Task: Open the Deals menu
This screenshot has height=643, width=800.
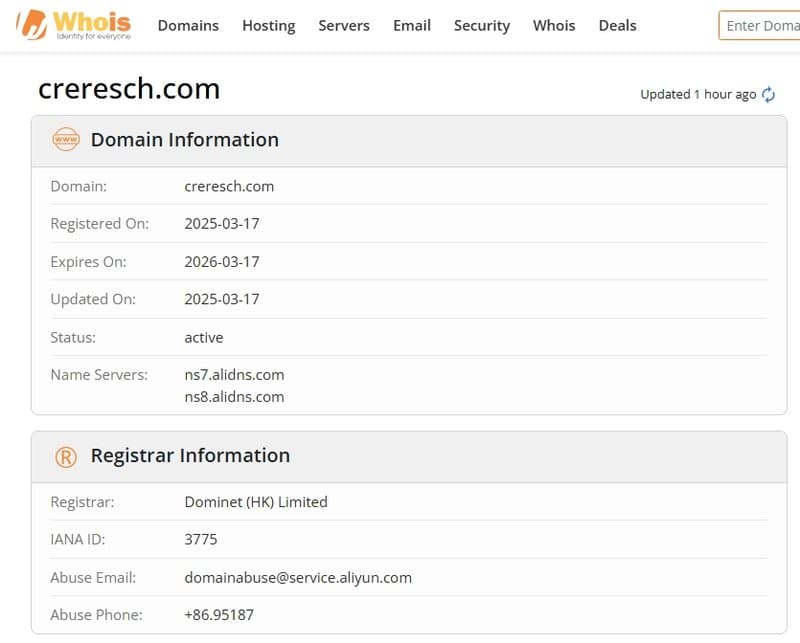Action: 617,26
